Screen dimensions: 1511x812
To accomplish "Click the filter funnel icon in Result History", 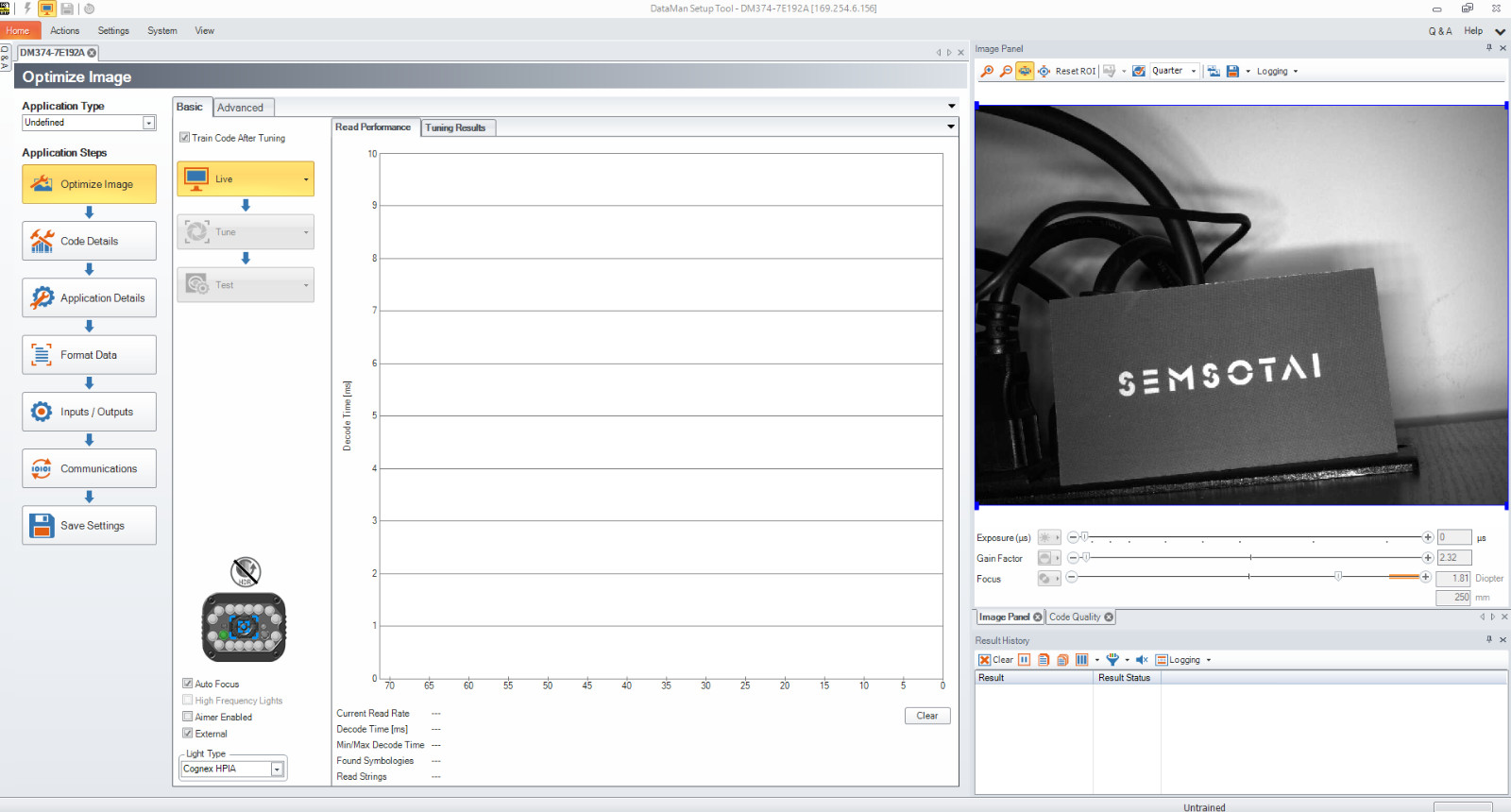I will tap(1112, 660).
